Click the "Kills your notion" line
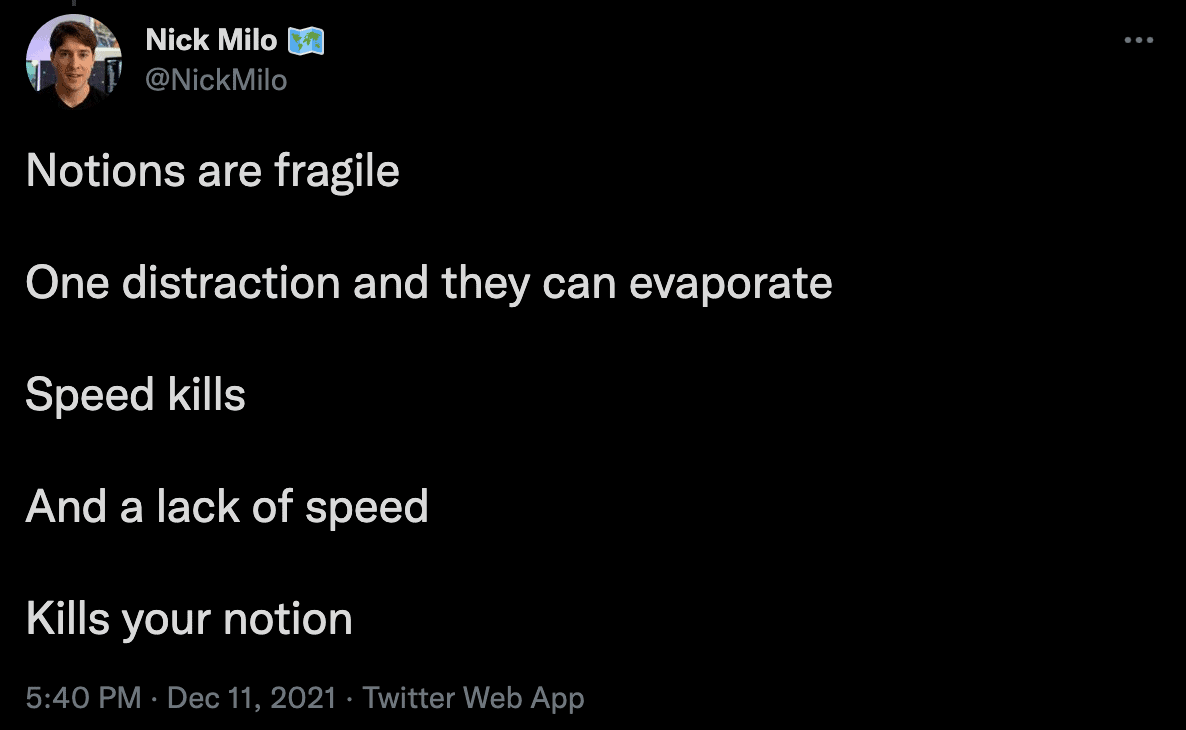Viewport: 1186px width, 730px height. (189, 619)
